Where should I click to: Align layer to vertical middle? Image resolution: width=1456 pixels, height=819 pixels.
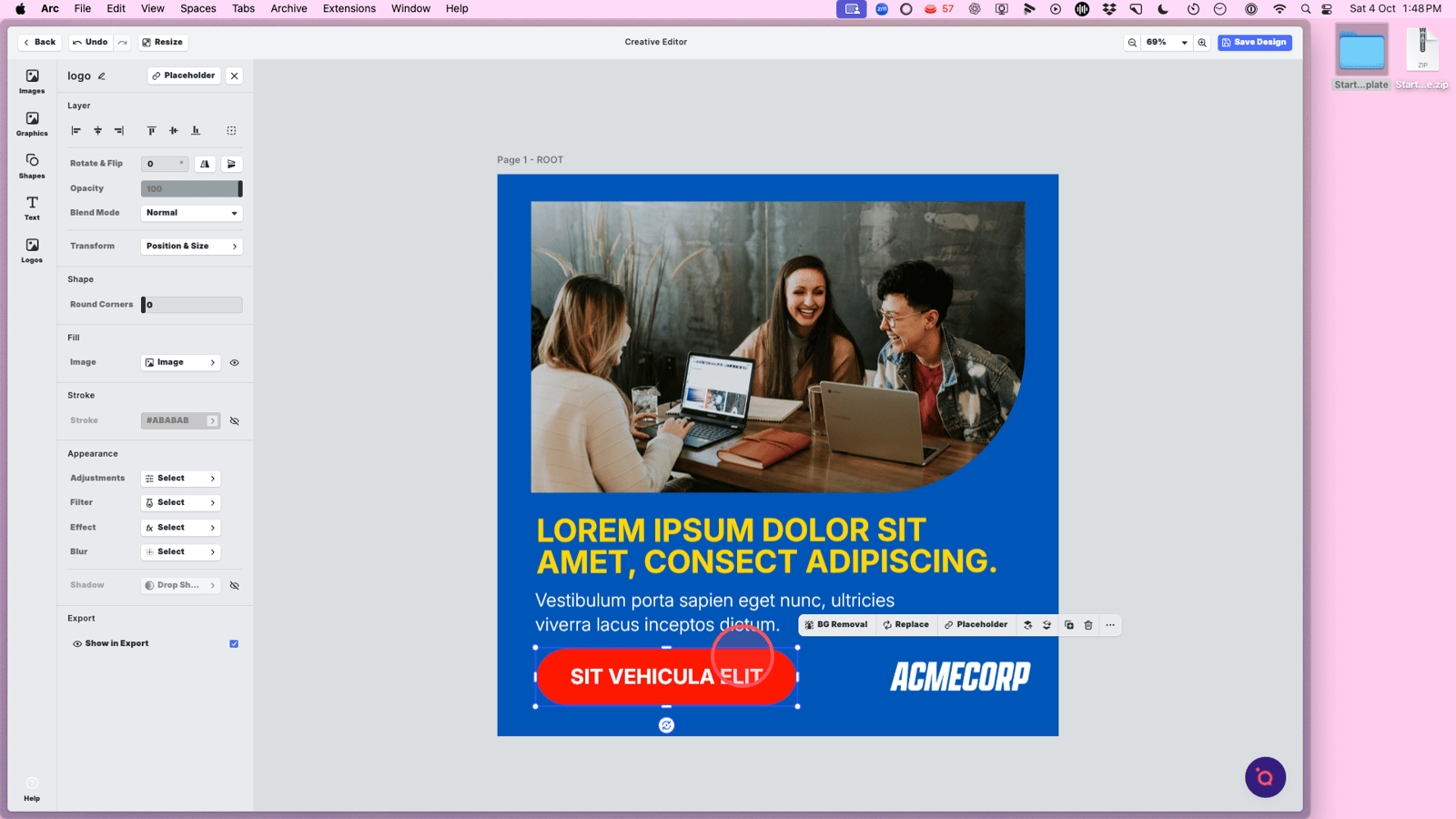click(174, 131)
